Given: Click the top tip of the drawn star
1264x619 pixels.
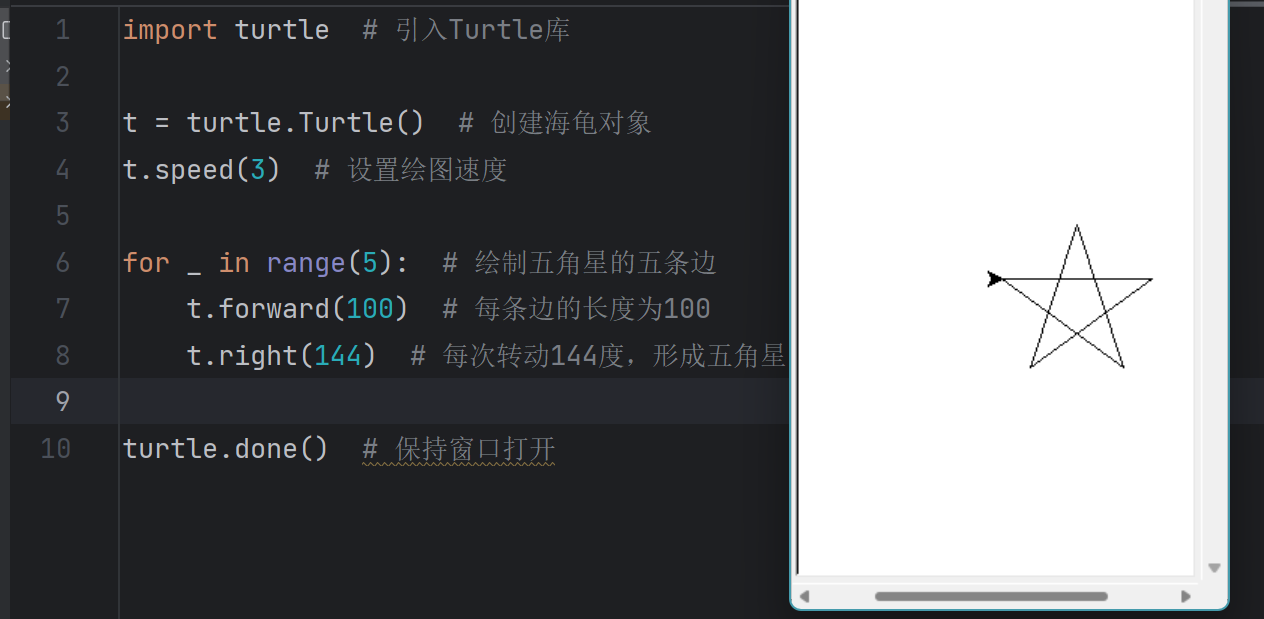Looking at the screenshot, I should tap(1077, 227).
